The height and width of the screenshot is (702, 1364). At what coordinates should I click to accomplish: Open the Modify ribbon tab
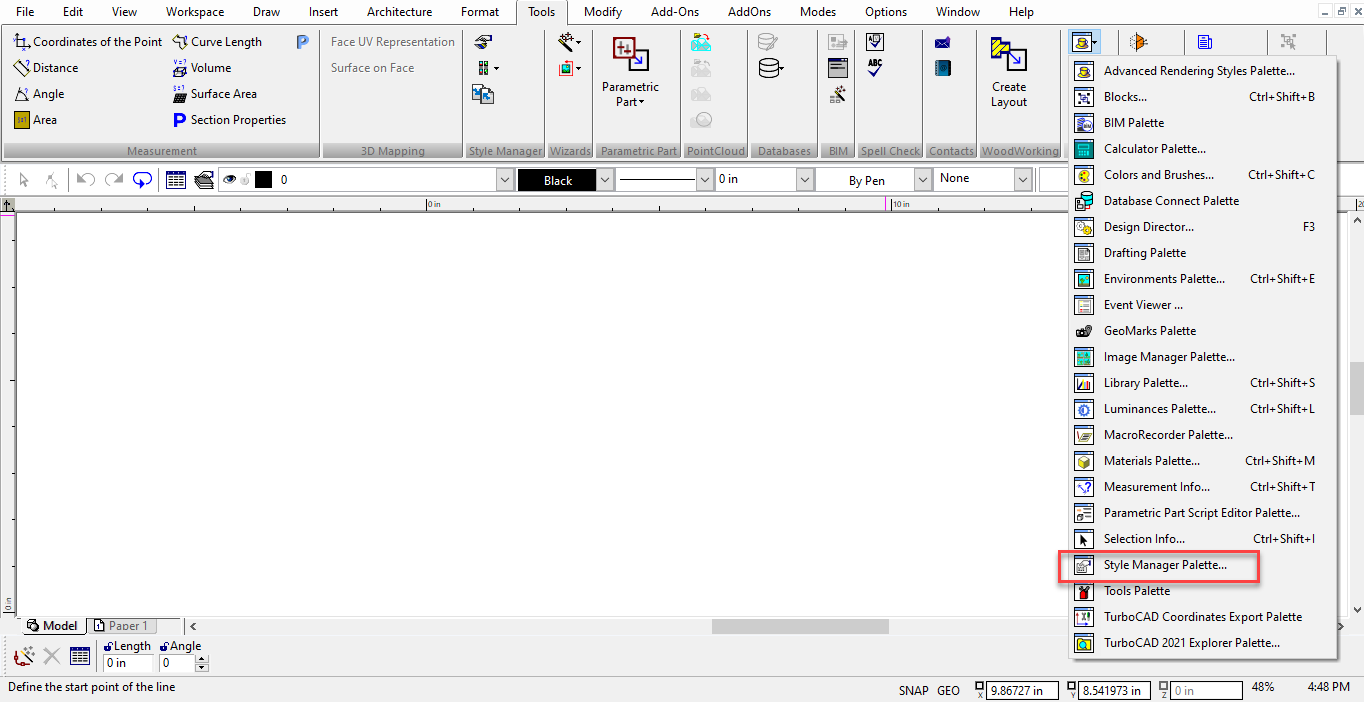pyautogui.click(x=602, y=12)
